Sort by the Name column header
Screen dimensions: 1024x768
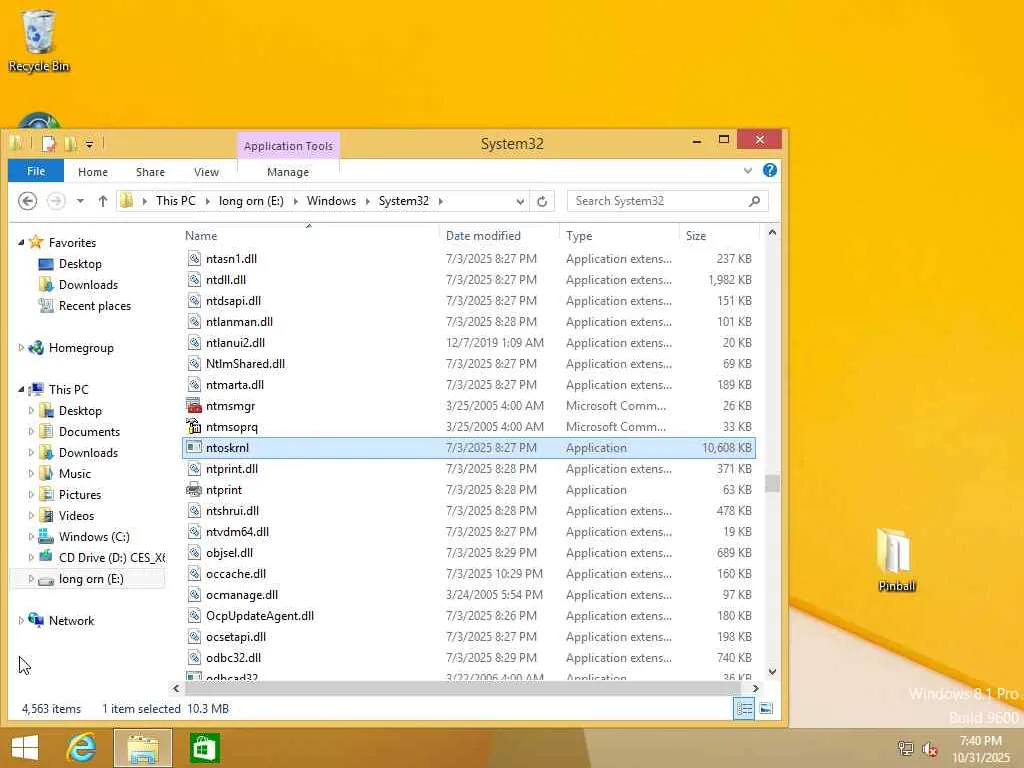(x=310, y=236)
